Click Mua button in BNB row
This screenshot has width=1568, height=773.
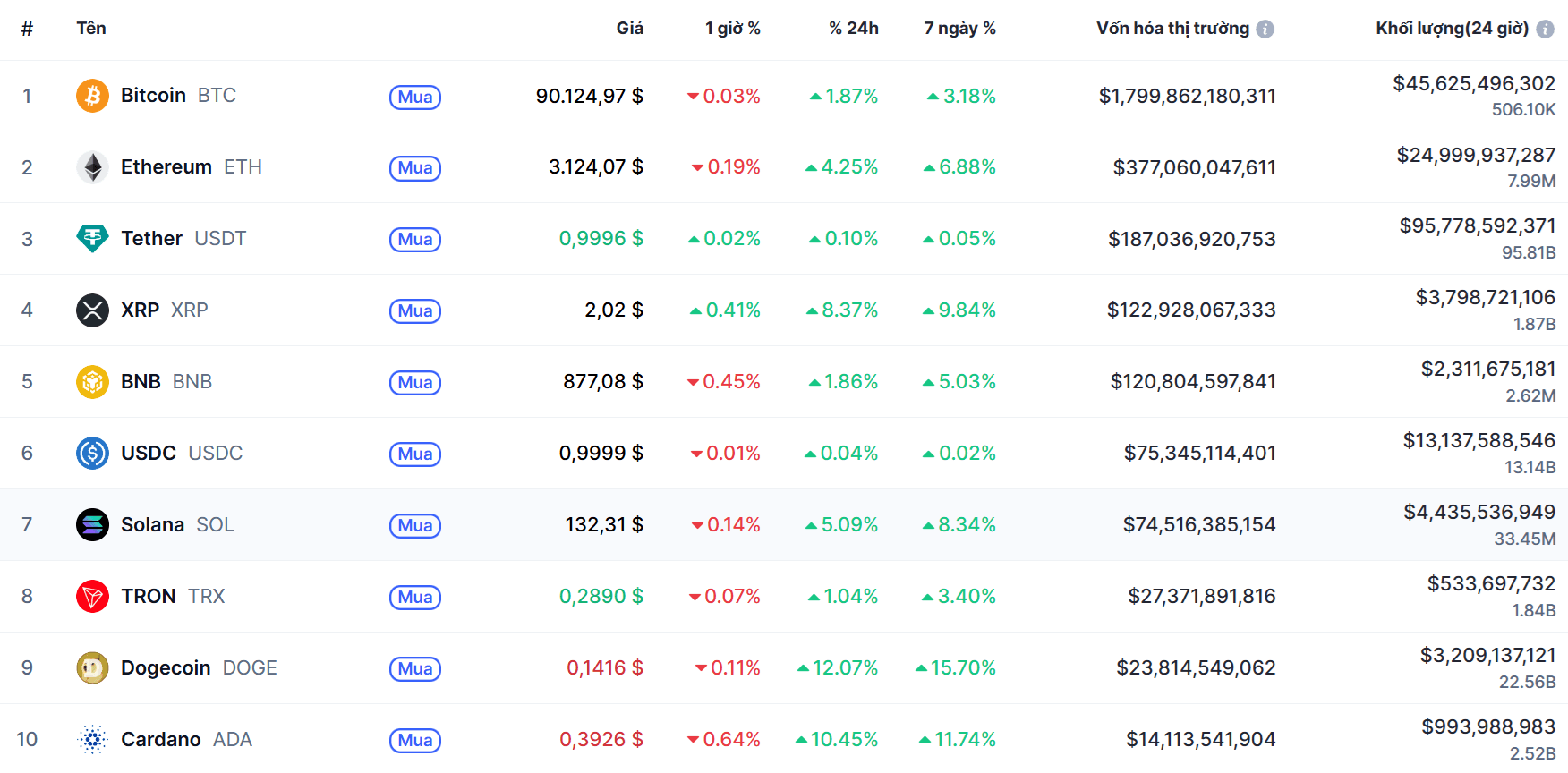(x=415, y=383)
